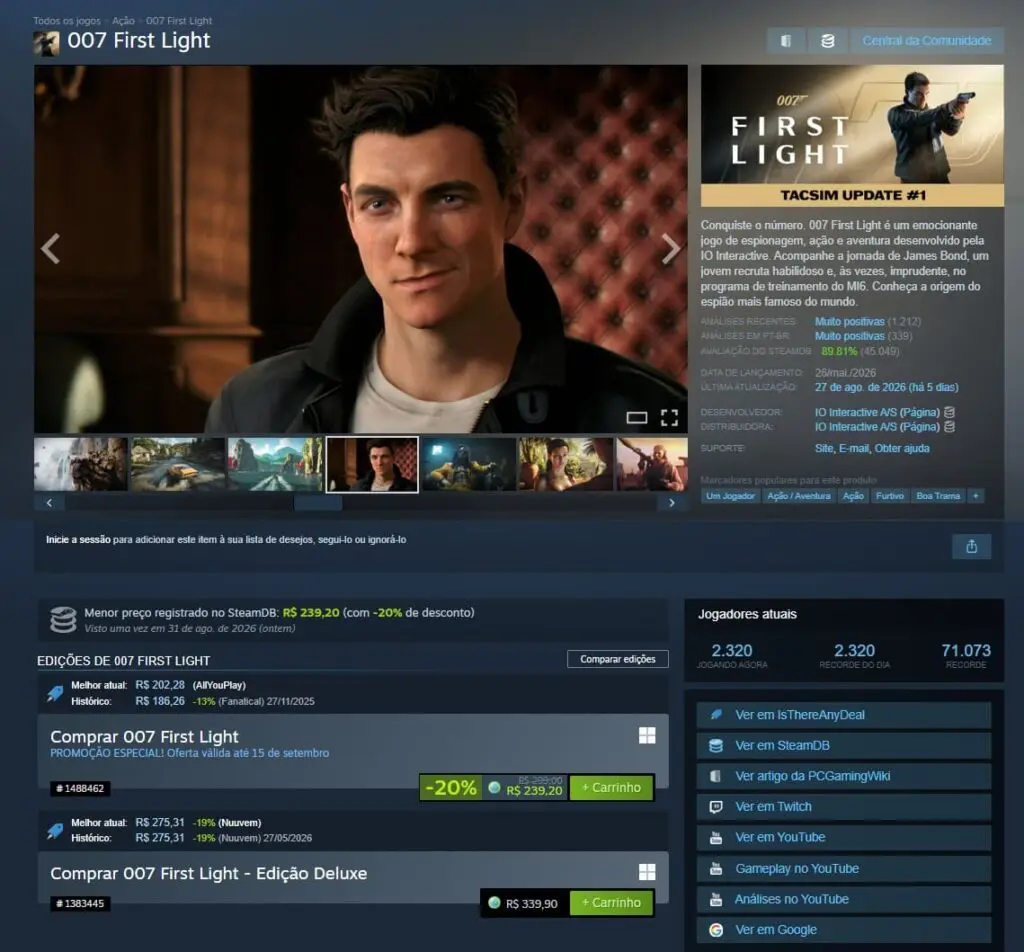Viewport: 1024px width, 952px height.
Task: Open Ver em Google
Action: [x=844, y=930]
